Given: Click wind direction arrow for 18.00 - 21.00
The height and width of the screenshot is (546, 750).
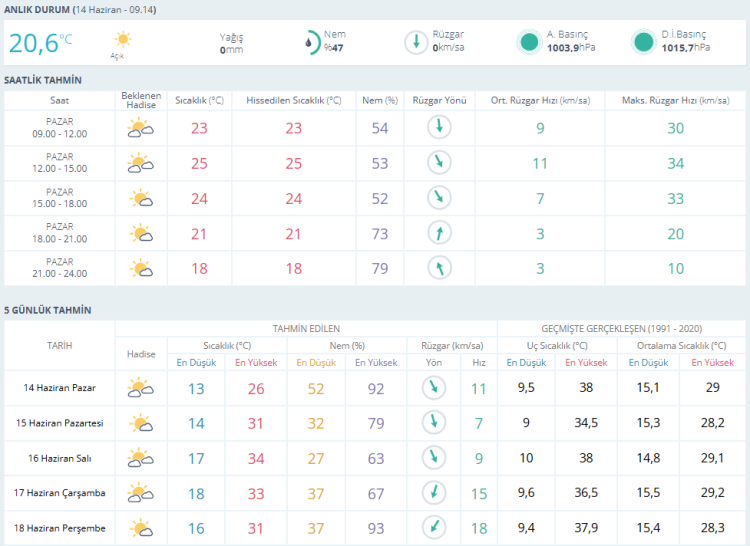Looking at the screenshot, I should [439, 233].
